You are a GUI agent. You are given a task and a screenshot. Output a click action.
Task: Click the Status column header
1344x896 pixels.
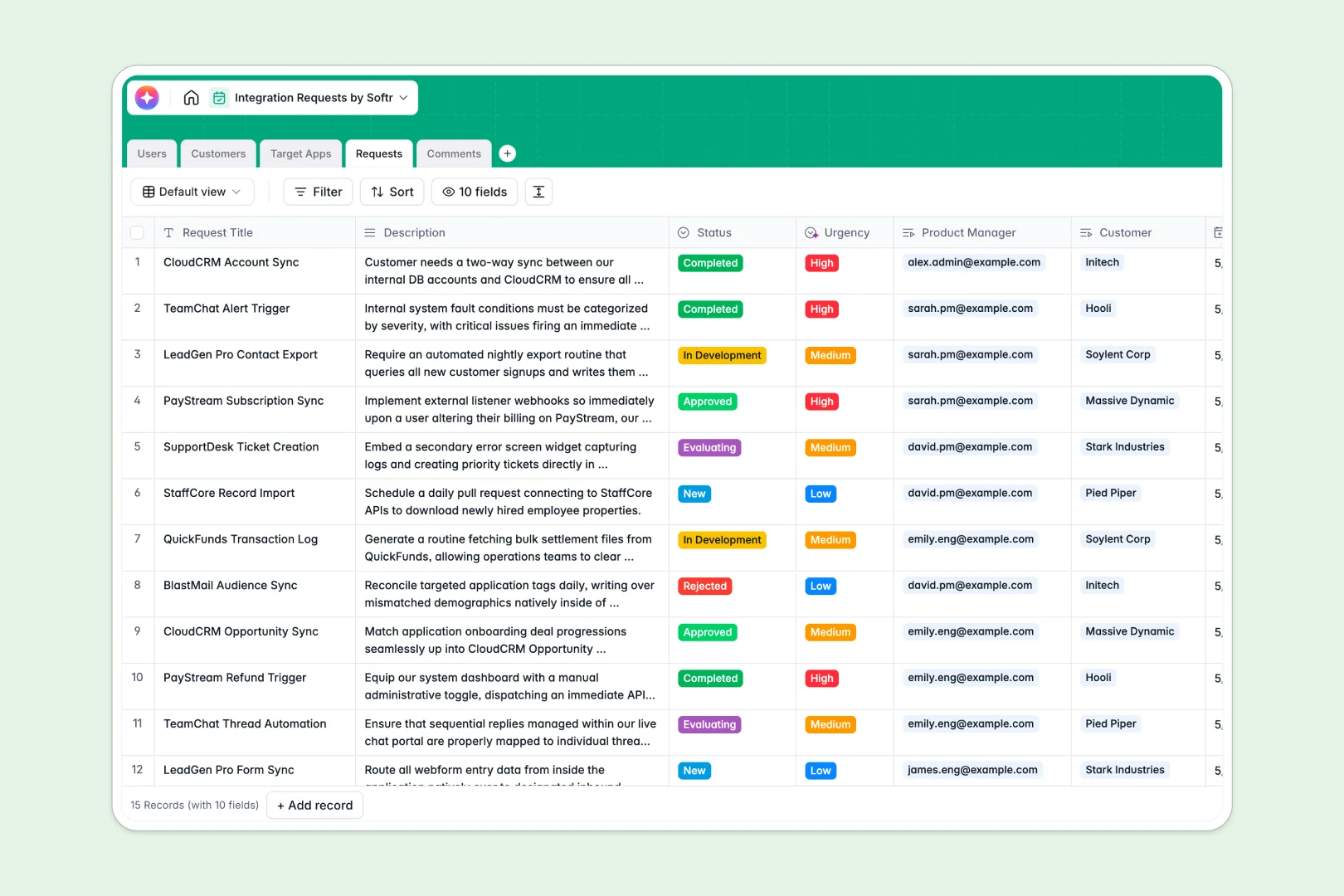point(733,233)
